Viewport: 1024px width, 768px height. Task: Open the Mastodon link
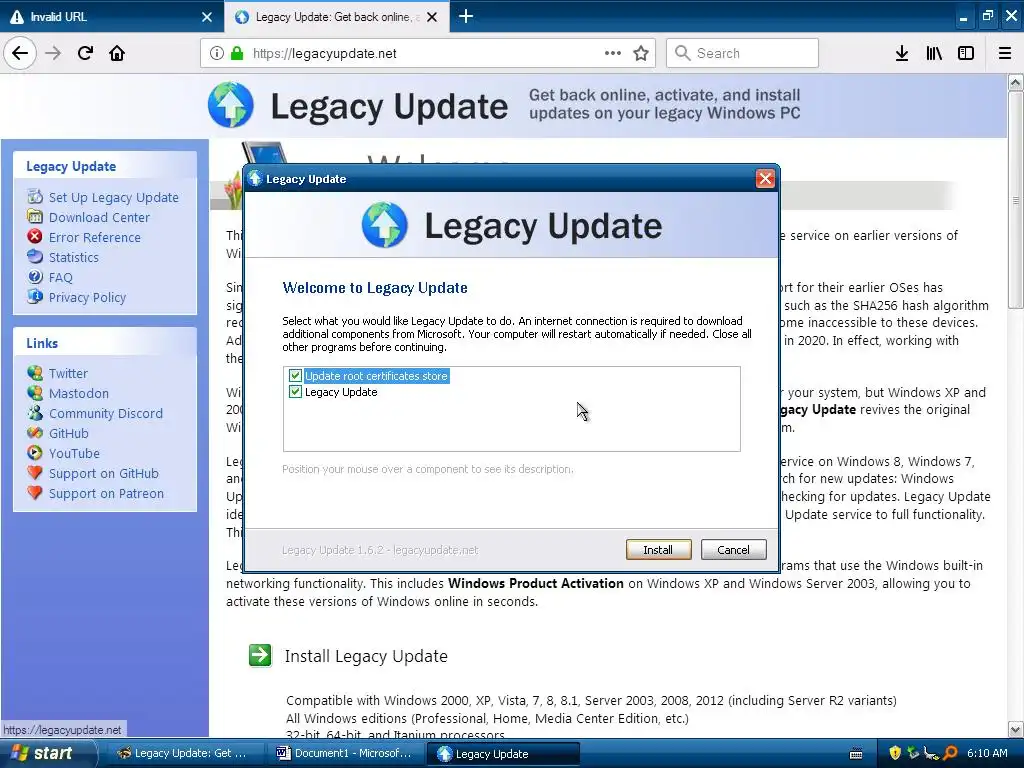click(x=79, y=393)
